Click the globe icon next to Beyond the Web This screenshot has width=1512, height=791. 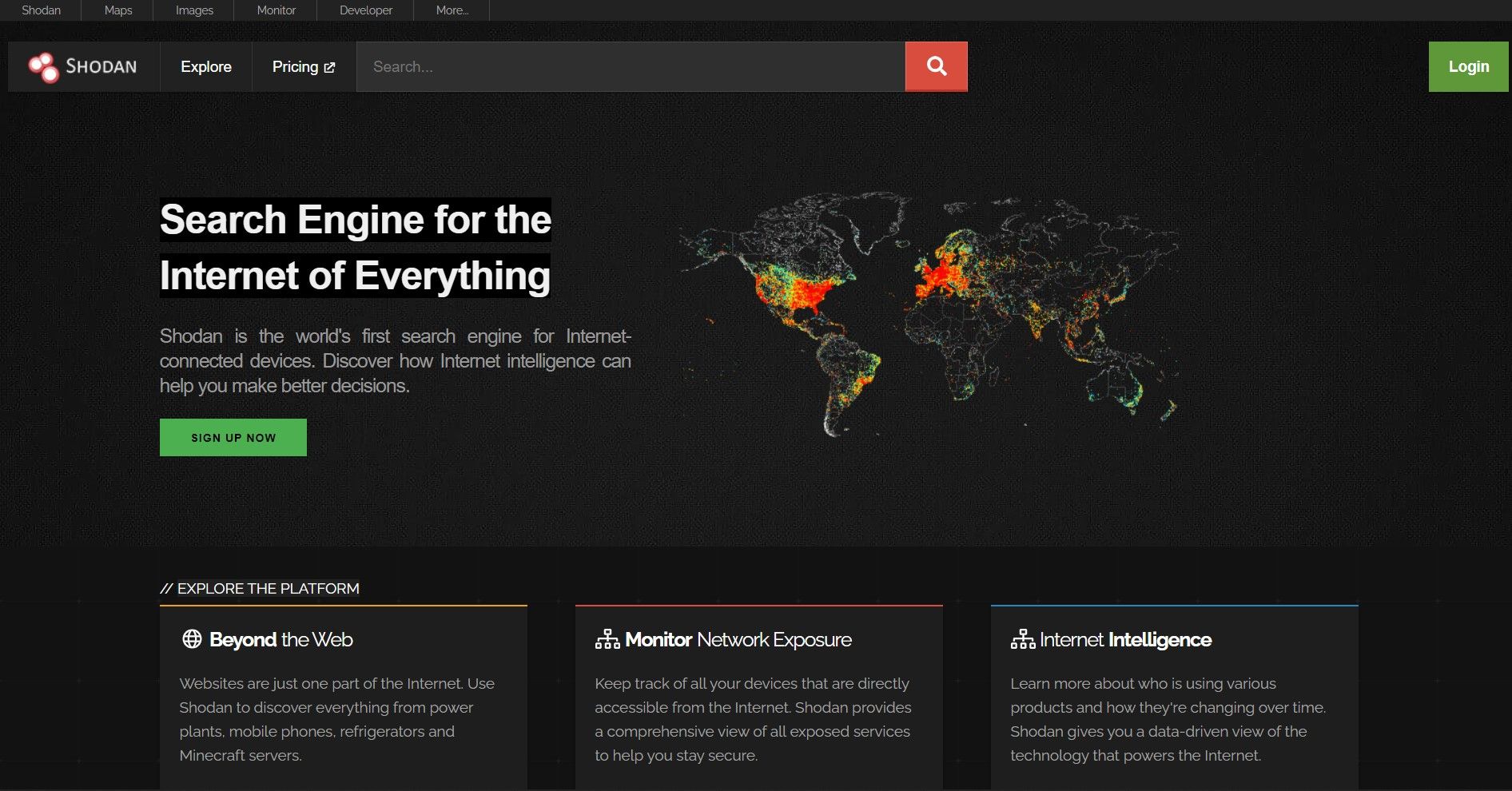point(192,639)
